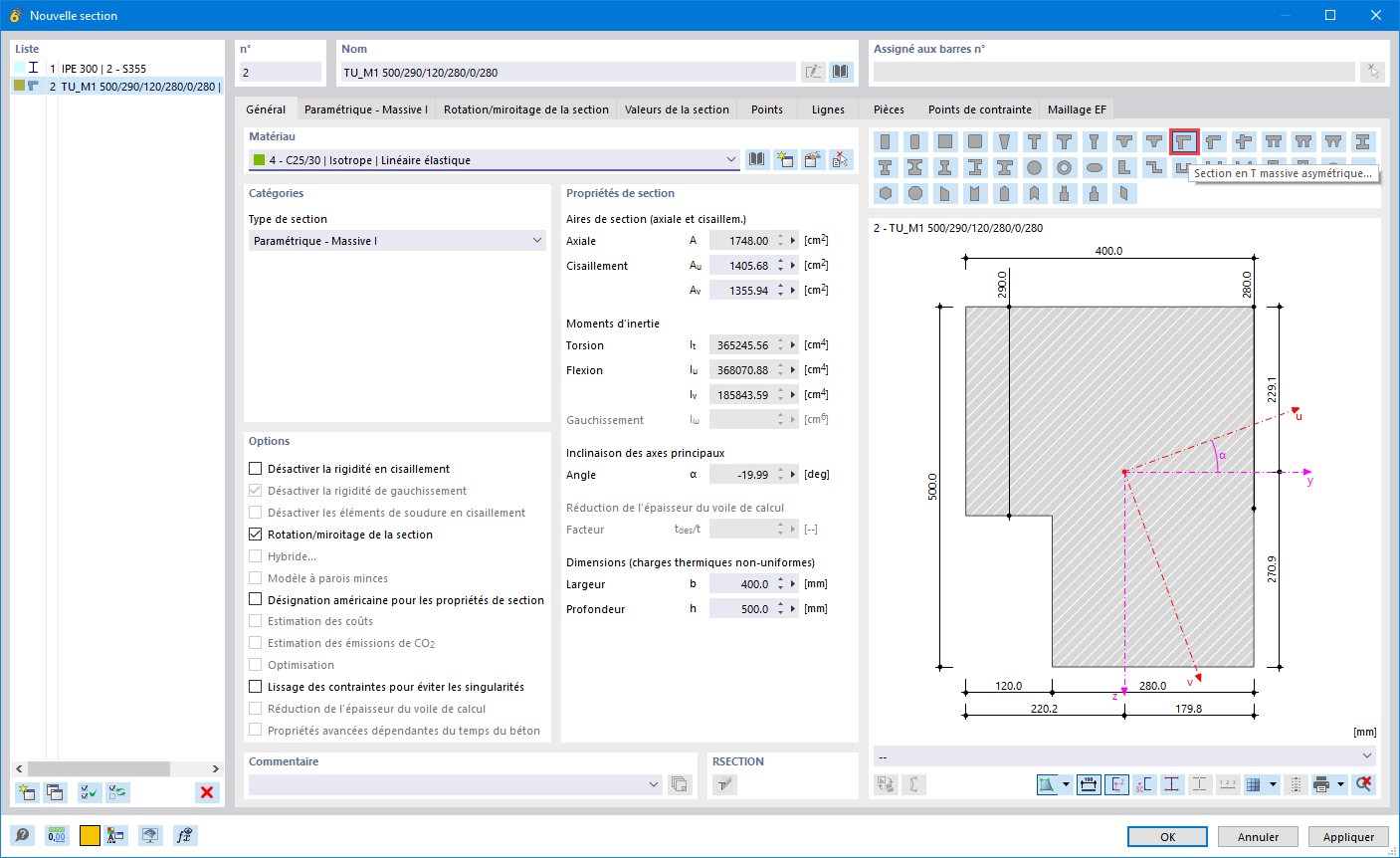Duplicate the selected section in the list
This screenshot has height=858, width=1400.
tap(55, 792)
